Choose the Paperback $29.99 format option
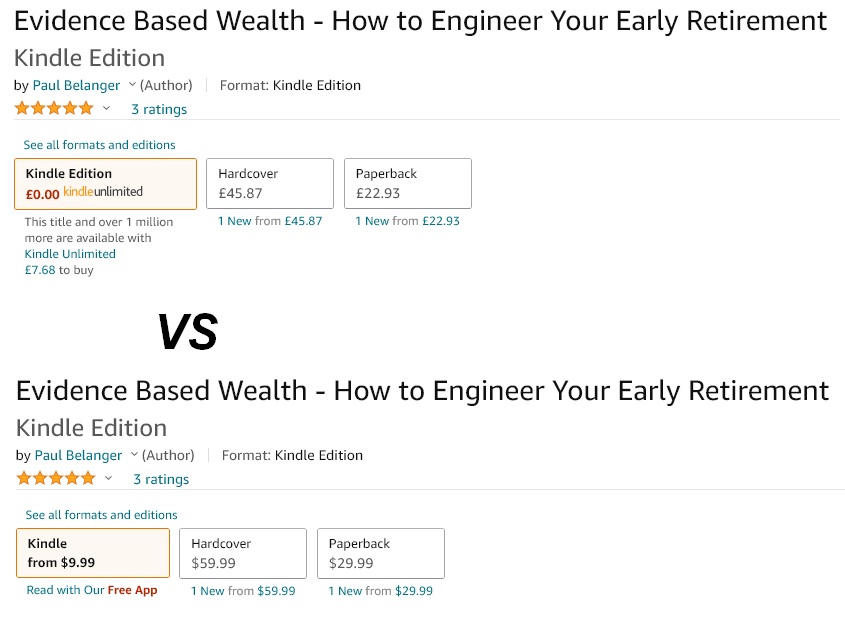 381,553
